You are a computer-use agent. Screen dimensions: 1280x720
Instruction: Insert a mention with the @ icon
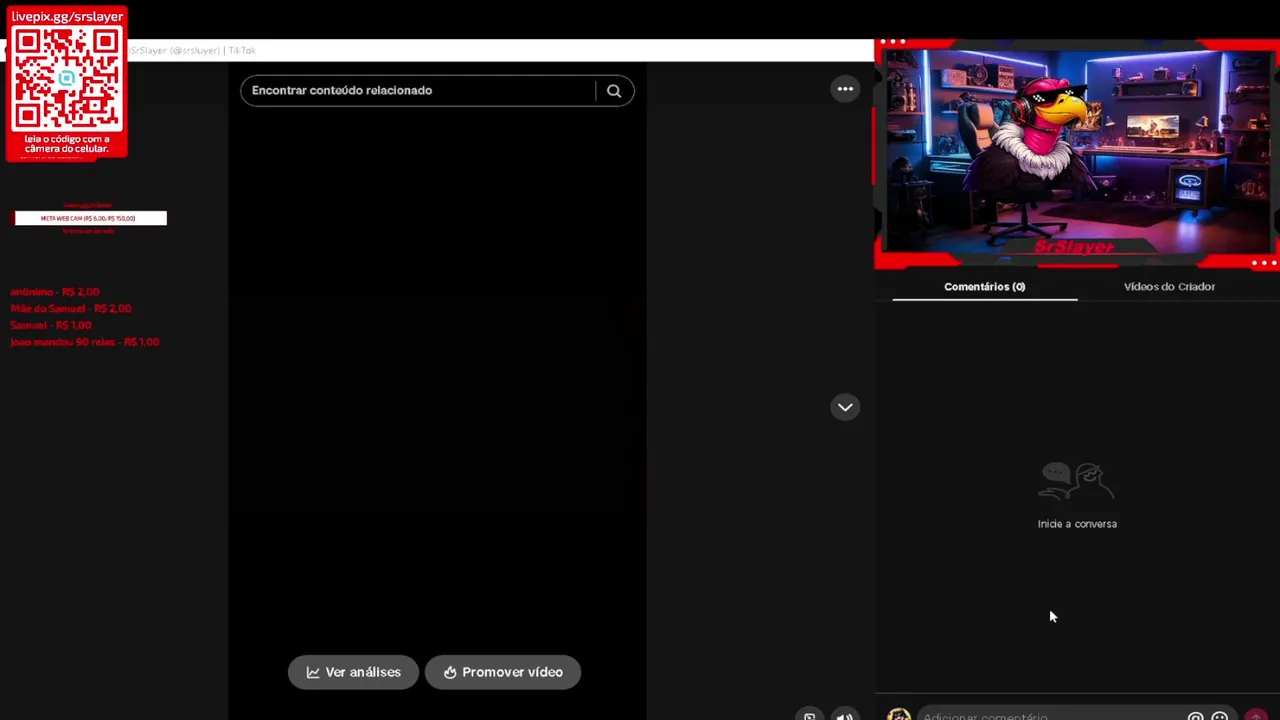point(1195,716)
